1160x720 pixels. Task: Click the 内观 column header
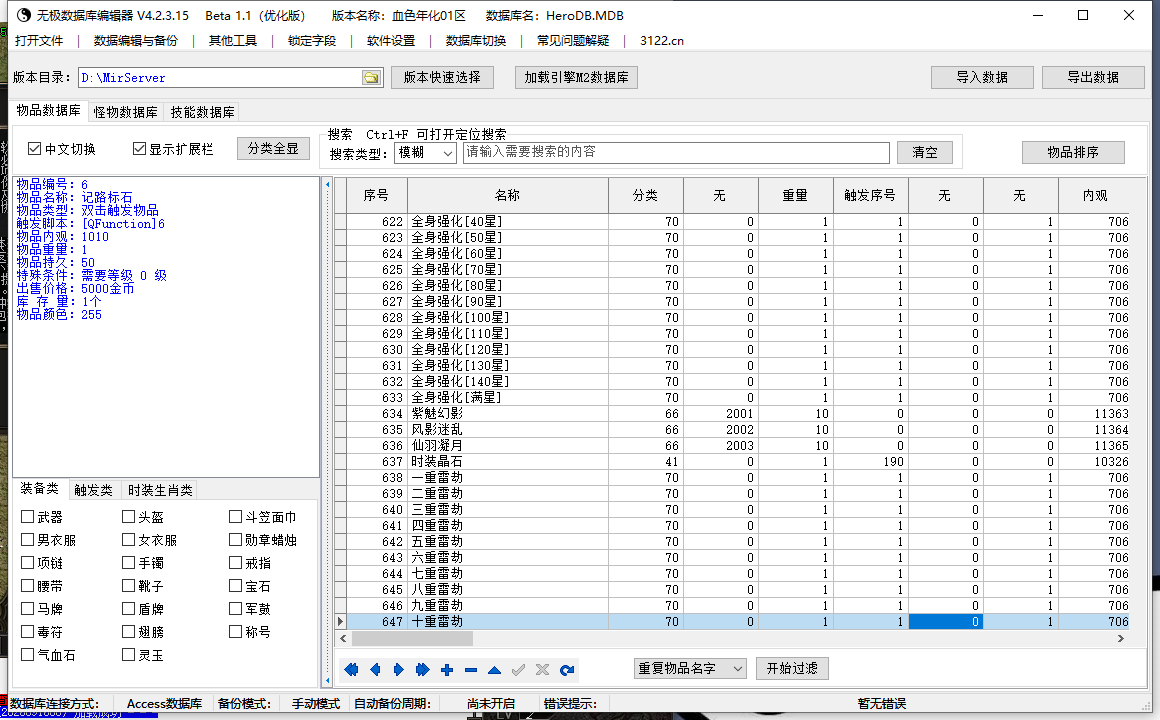(1094, 195)
